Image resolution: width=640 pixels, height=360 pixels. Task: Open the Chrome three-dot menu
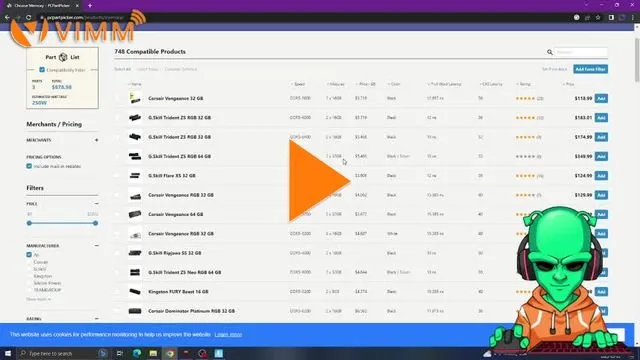(633, 18)
